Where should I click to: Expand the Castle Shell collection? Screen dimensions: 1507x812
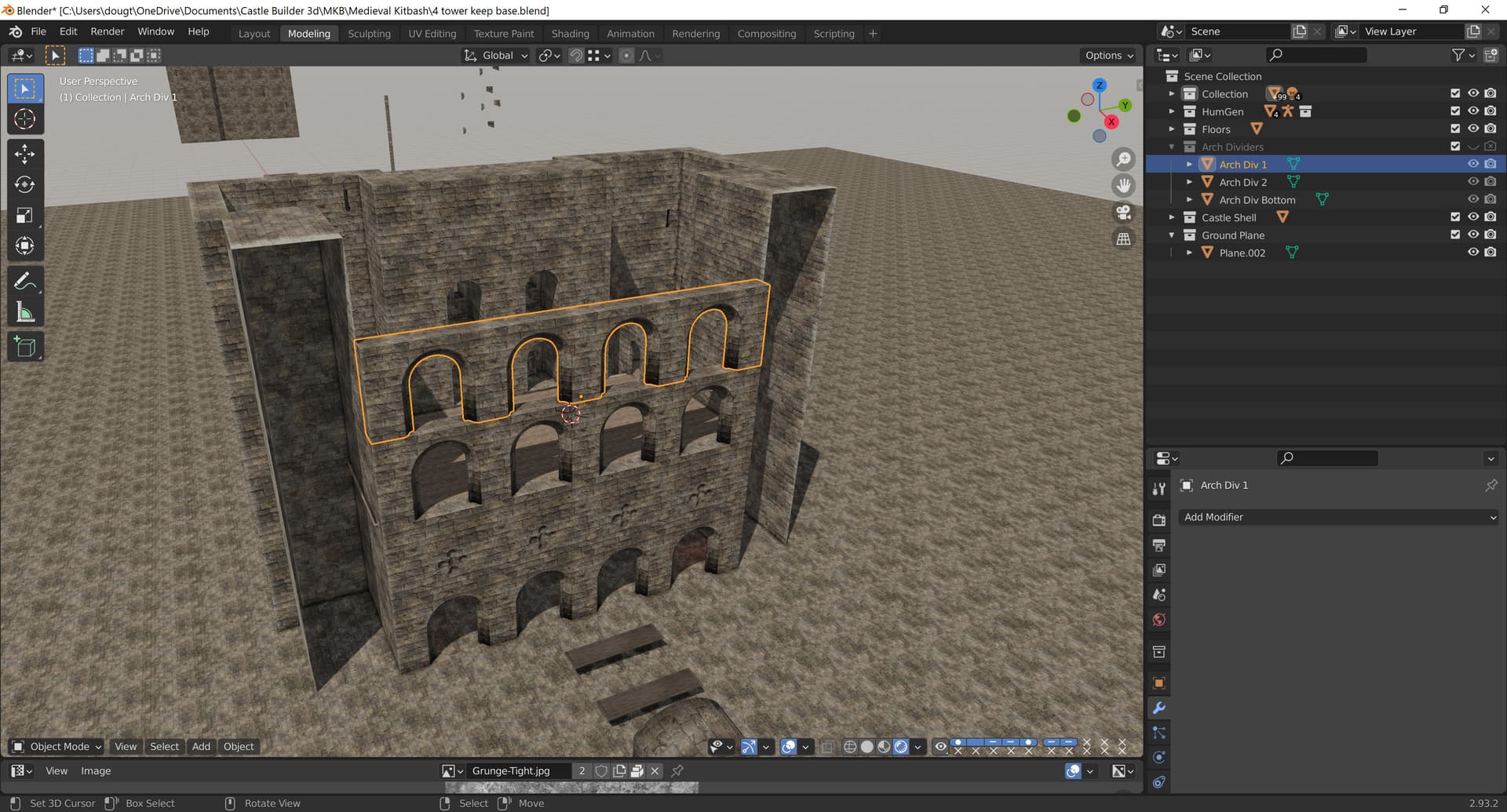click(x=1172, y=217)
